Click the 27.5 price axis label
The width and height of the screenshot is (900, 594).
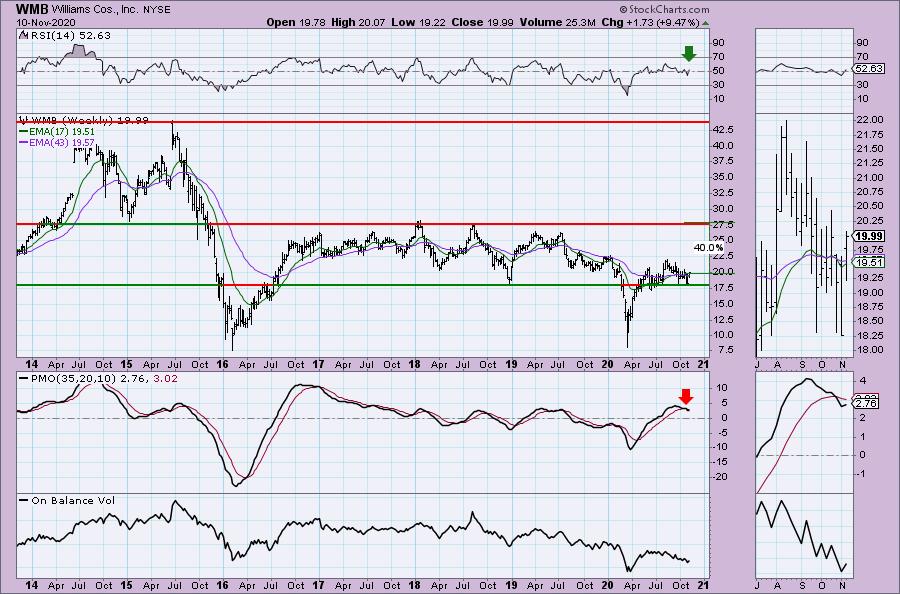723,224
